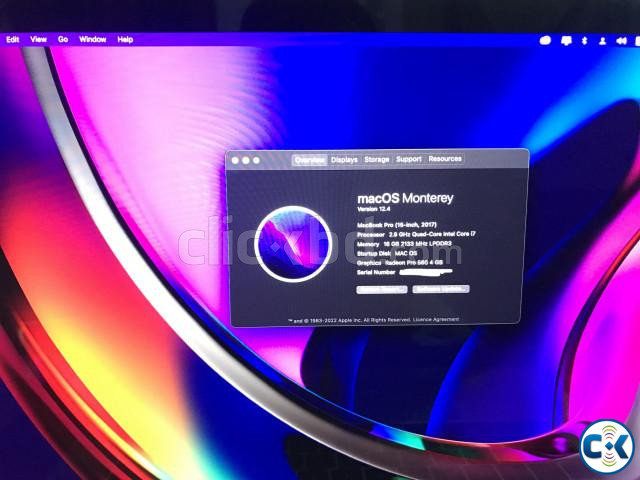The image size is (640, 480).
Task: Zoom the About This Mac window
Action: [x=256, y=160]
